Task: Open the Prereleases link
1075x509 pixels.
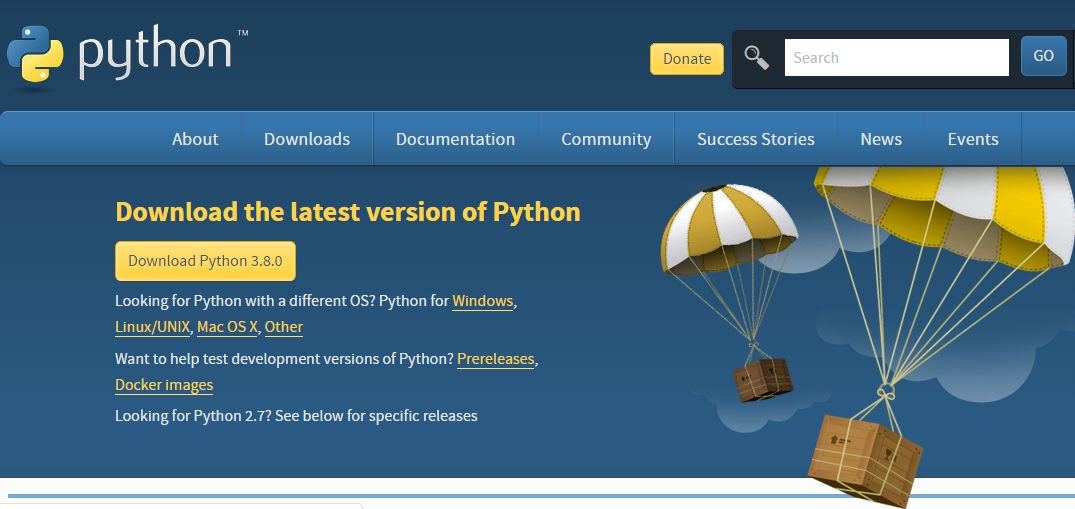Action: 496,359
